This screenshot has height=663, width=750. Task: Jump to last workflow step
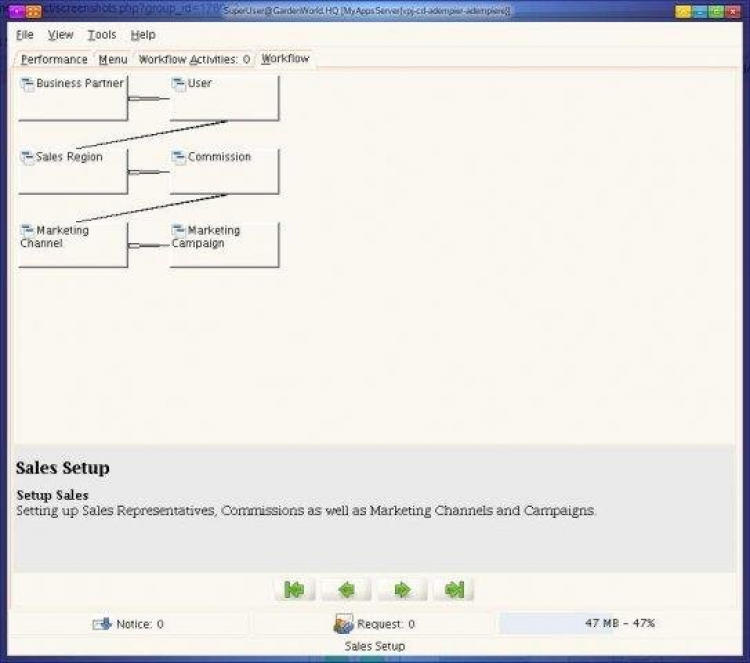pyautogui.click(x=454, y=590)
